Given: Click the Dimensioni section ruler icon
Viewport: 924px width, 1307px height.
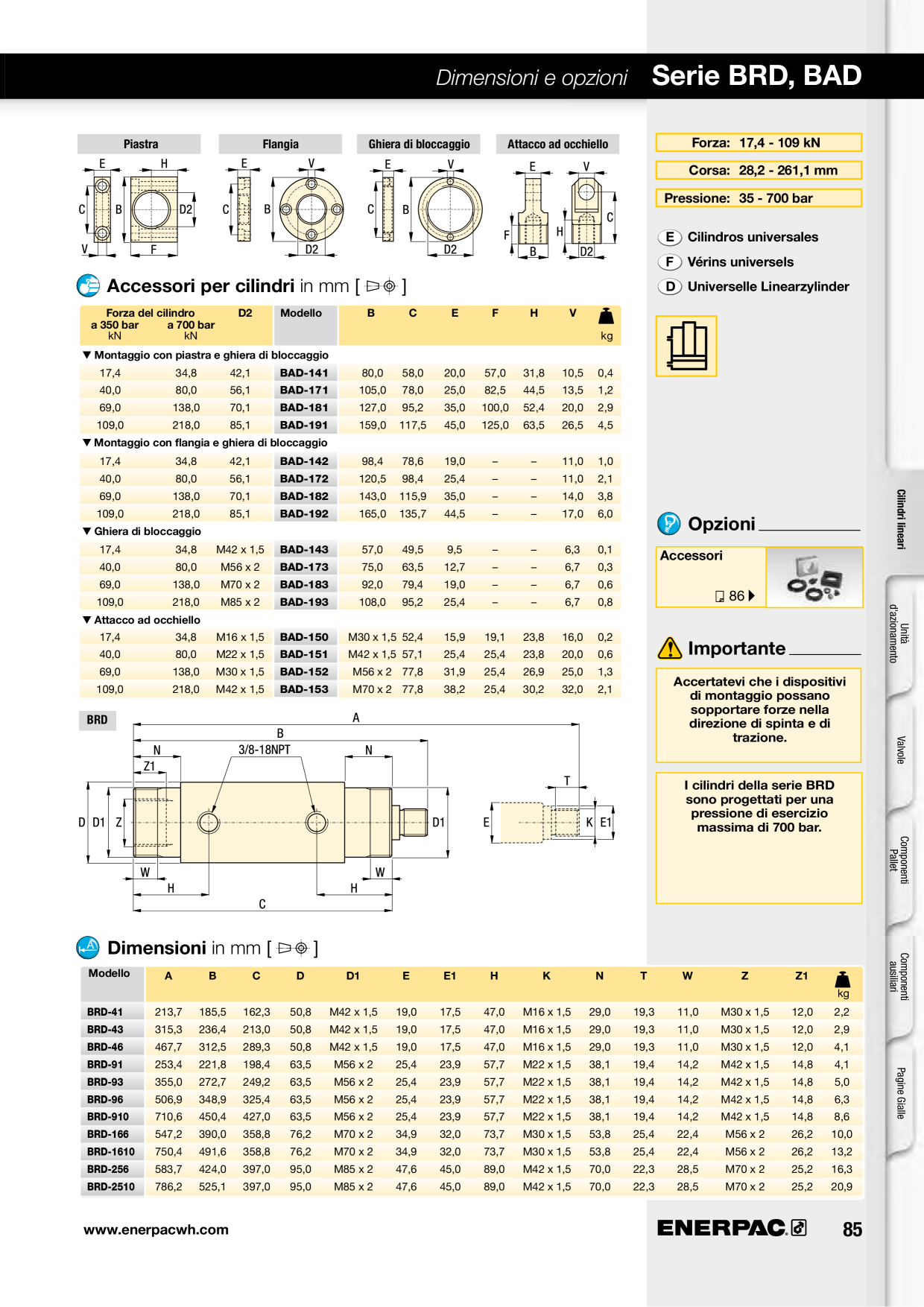Looking at the screenshot, I should 88,947.
